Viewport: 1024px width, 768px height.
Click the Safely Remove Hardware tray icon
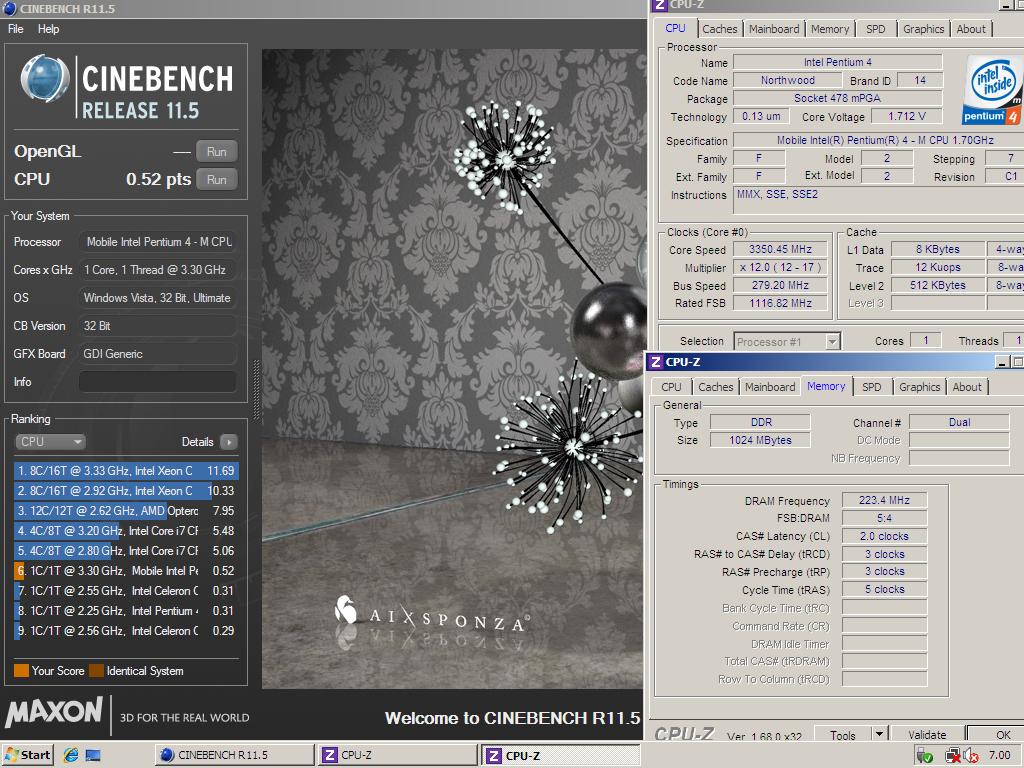coord(924,756)
